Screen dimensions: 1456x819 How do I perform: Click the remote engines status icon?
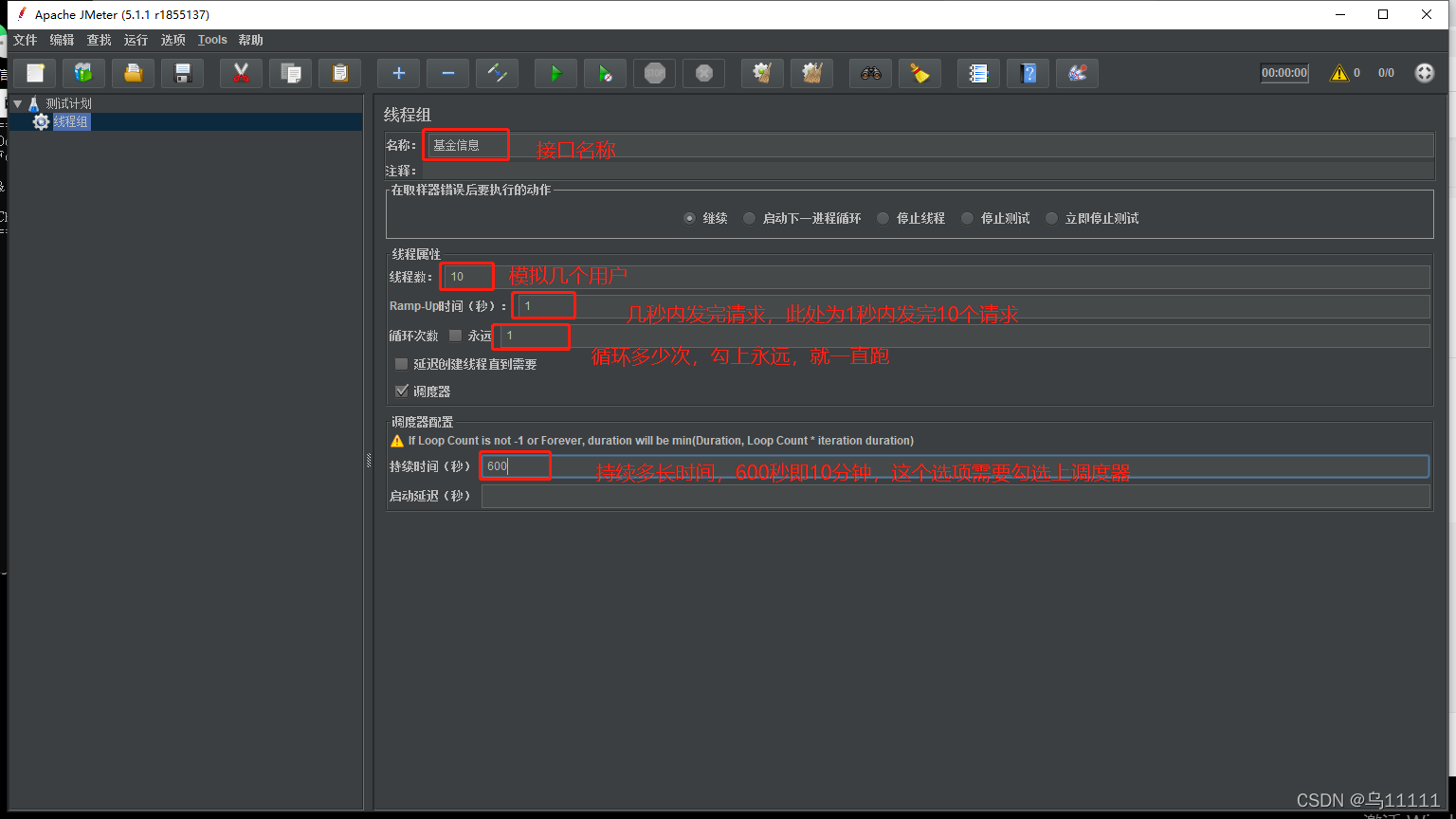pyautogui.click(x=1425, y=73)
